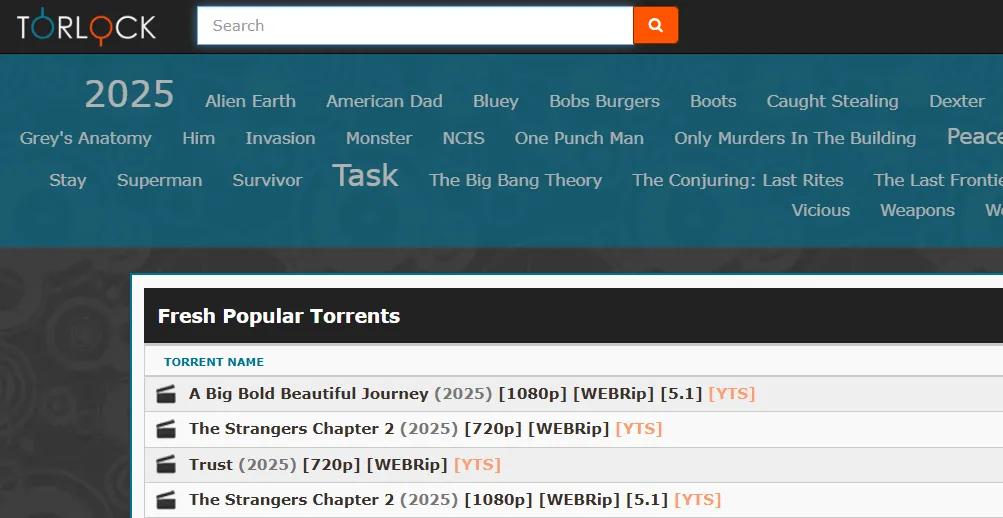Sort by Torrent Name column header
This screenshot has height=518, width=1003.
[x=214, y=362]
